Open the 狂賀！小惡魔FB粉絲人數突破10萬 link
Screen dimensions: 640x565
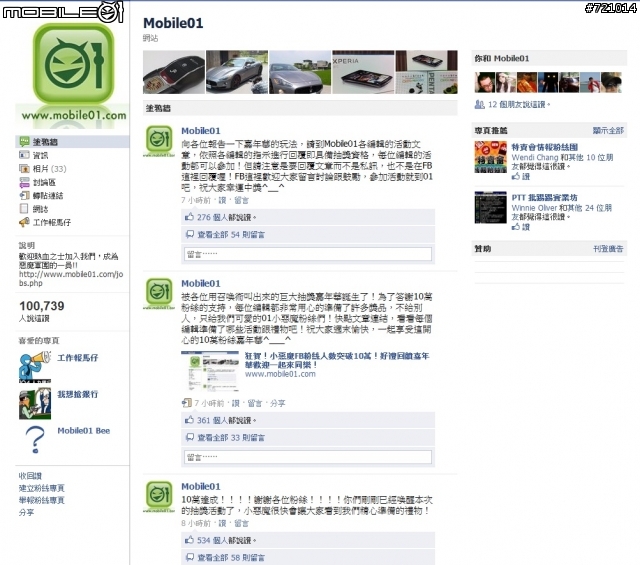click(337, 360)
